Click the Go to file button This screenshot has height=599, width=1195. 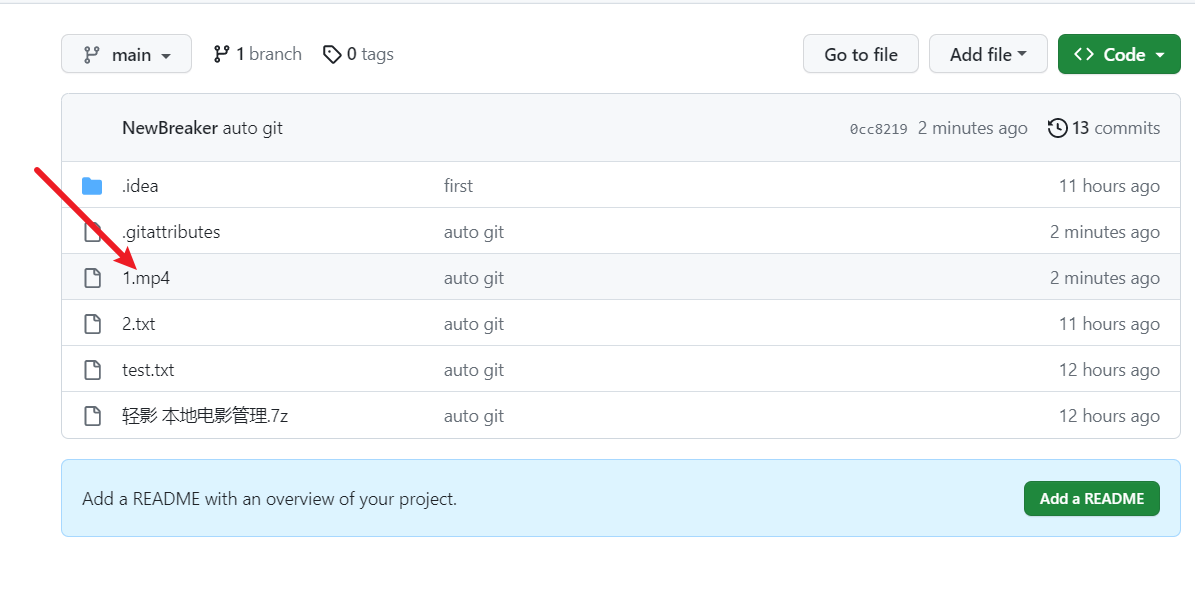pyautogui.click(x=860, y=54)
